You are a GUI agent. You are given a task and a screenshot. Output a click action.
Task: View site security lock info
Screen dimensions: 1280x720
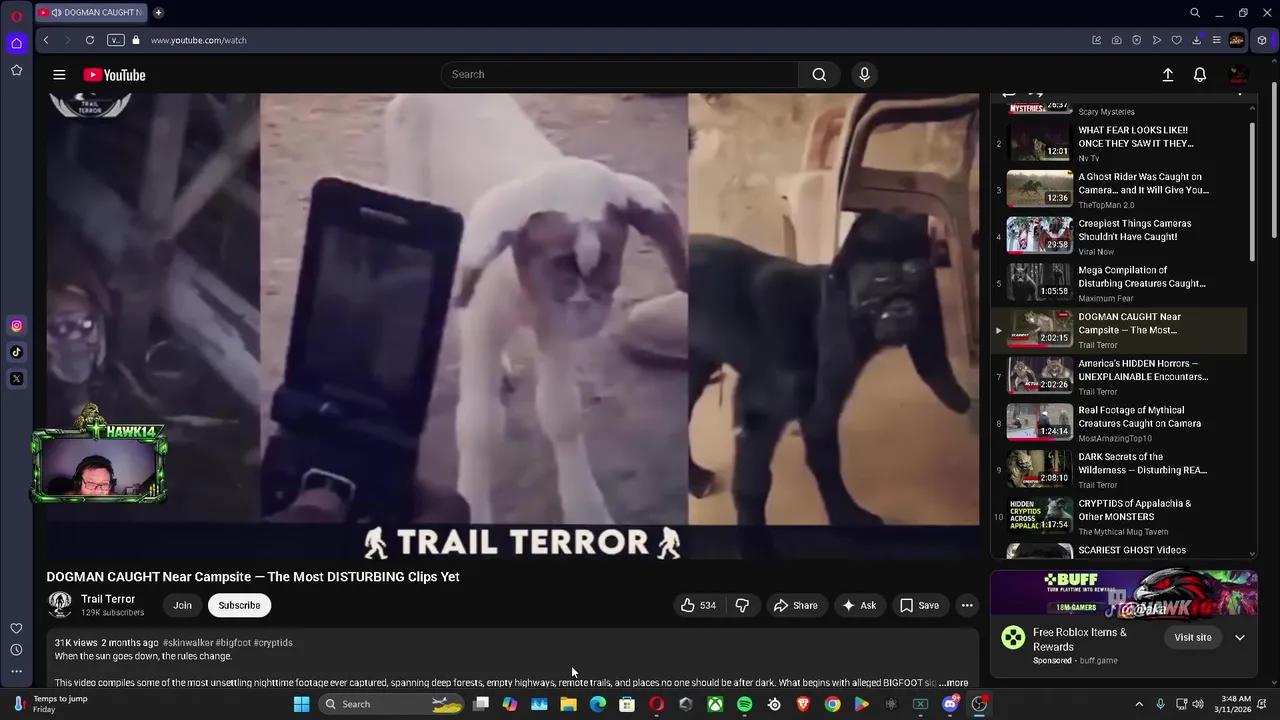click(136, 40)
